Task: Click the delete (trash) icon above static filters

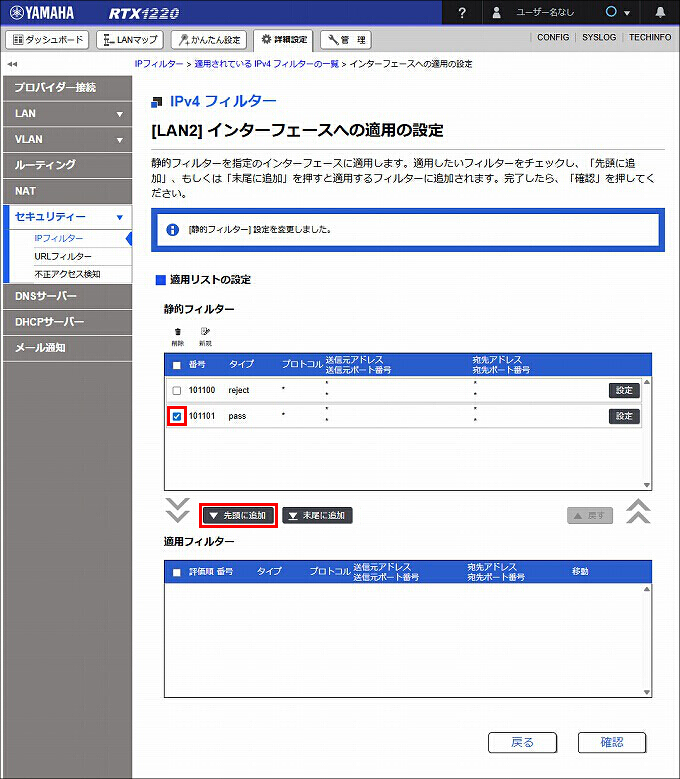Action: pyautogui.click(x=178, y=336)
